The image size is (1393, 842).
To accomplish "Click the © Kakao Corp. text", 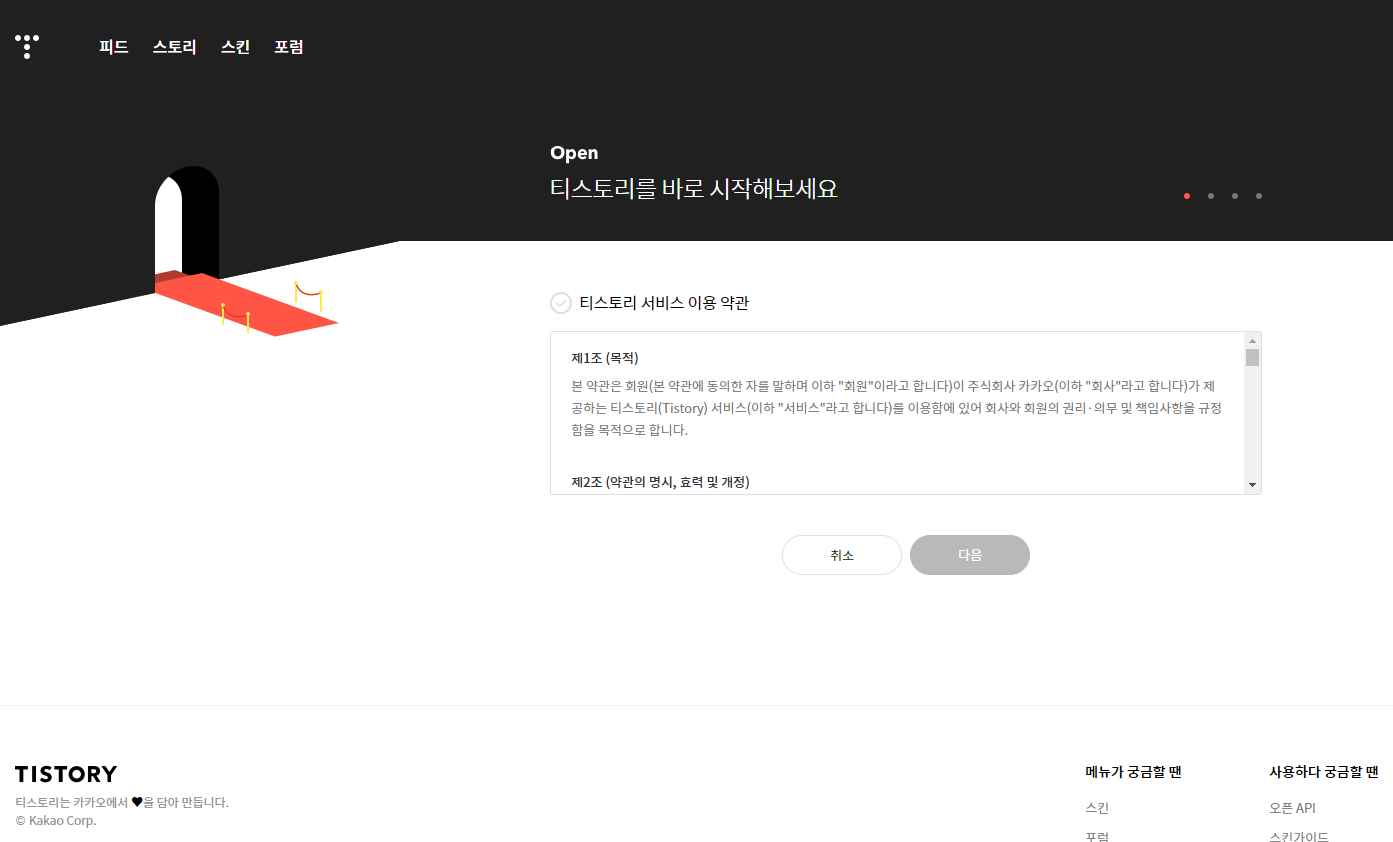I will [x=56, y=821].
